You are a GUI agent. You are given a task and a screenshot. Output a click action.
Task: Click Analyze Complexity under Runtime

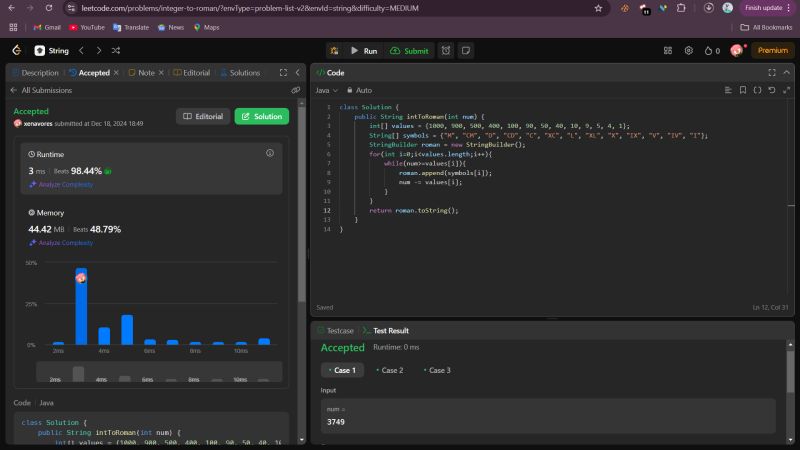(61, 184)
